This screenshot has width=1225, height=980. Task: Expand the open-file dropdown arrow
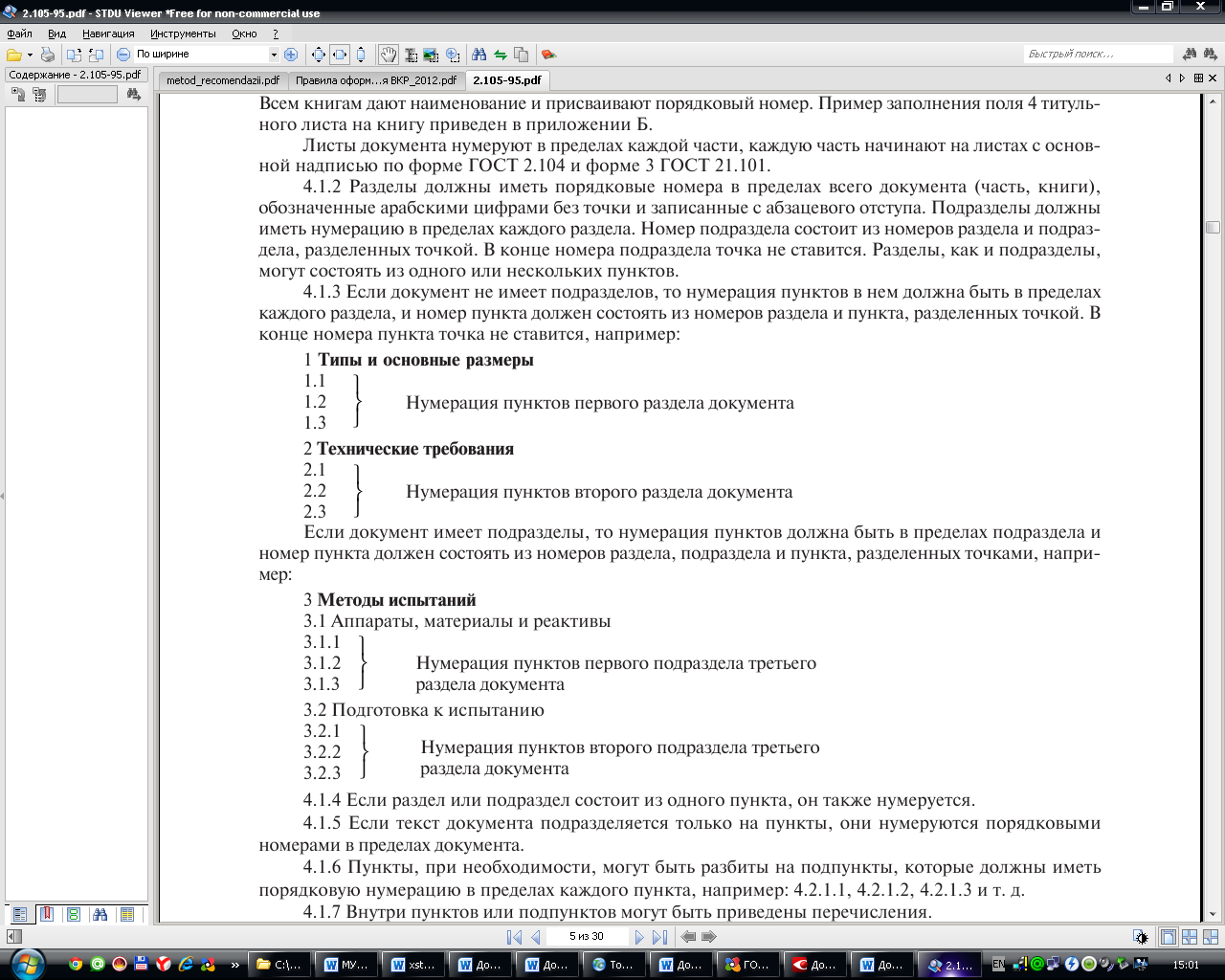30,55
